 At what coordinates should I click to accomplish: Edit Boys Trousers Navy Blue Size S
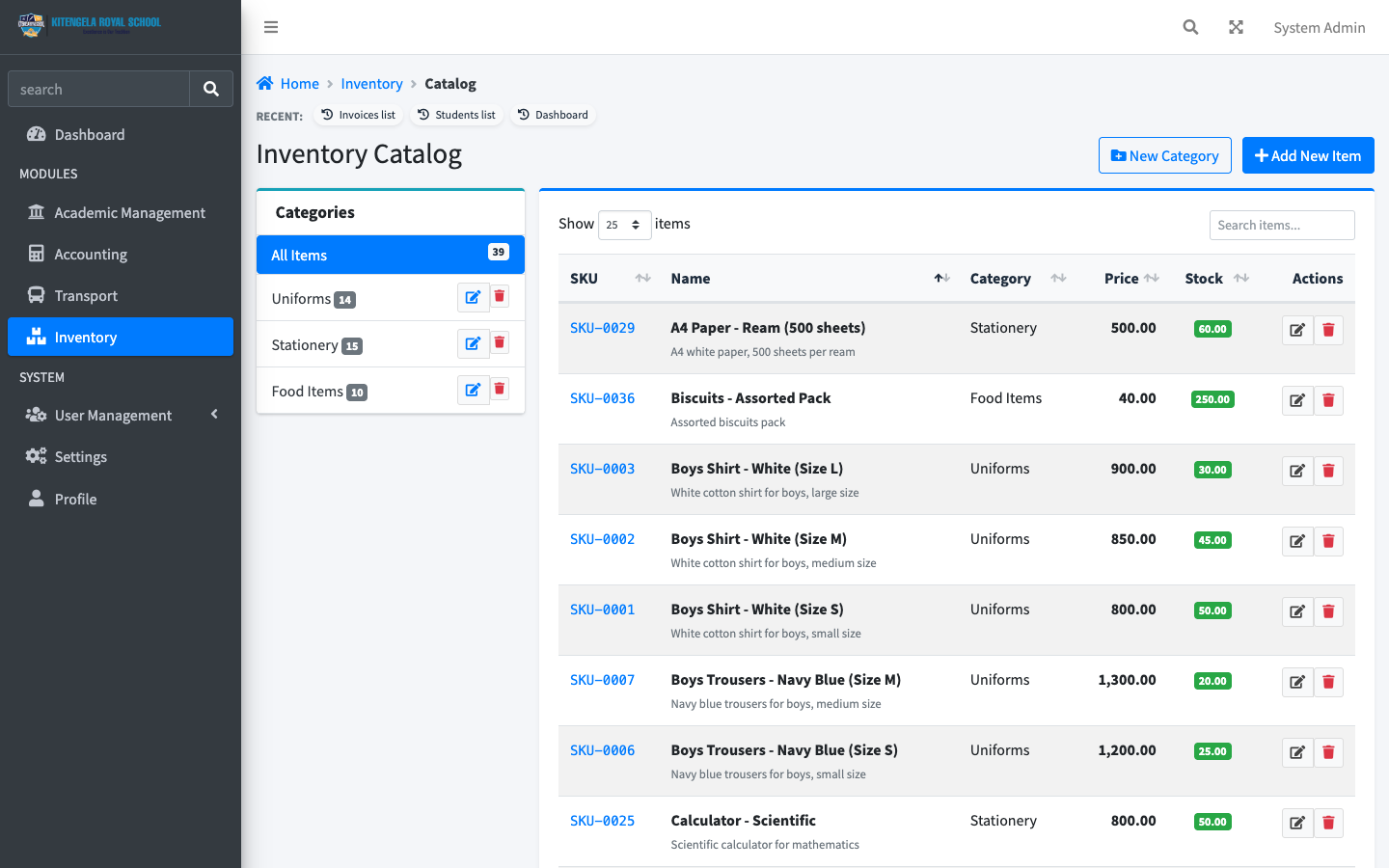click(x=1297, y=752)
